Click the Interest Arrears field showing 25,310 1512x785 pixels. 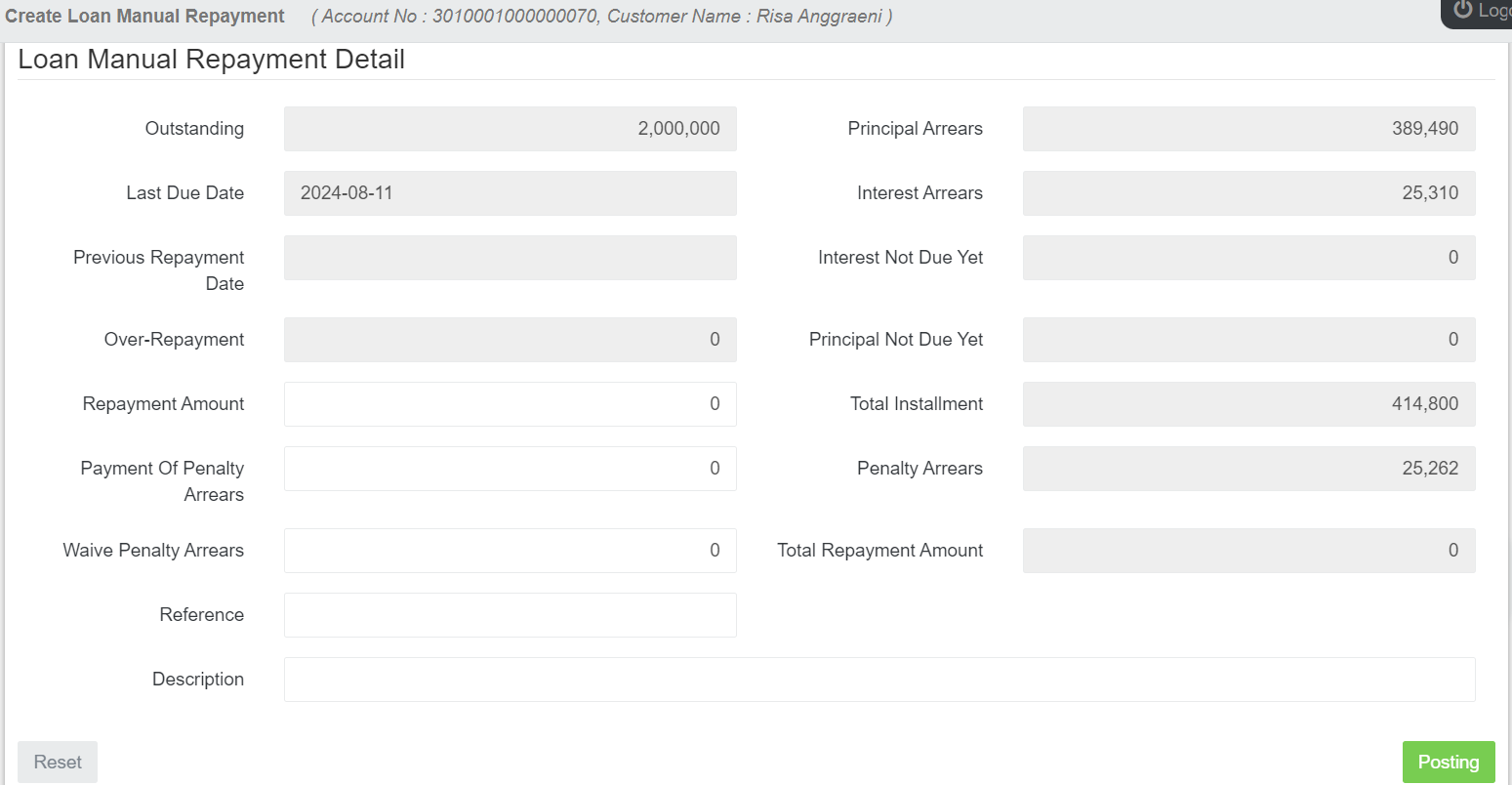tap(1248, 192)
